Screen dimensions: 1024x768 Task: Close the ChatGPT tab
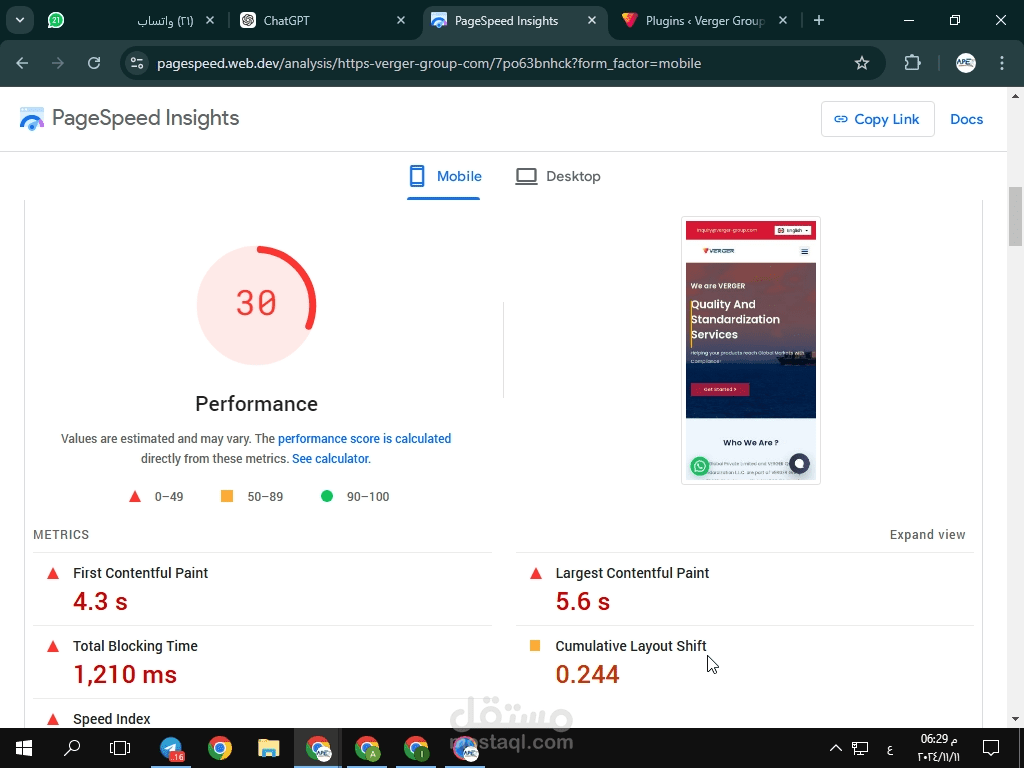401,20
